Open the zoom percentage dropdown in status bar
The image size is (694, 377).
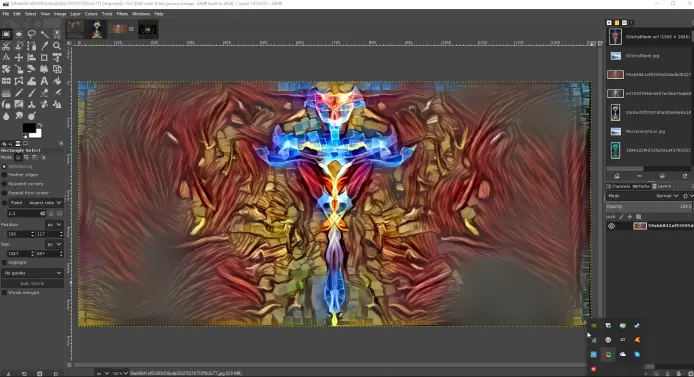[120, 373]
